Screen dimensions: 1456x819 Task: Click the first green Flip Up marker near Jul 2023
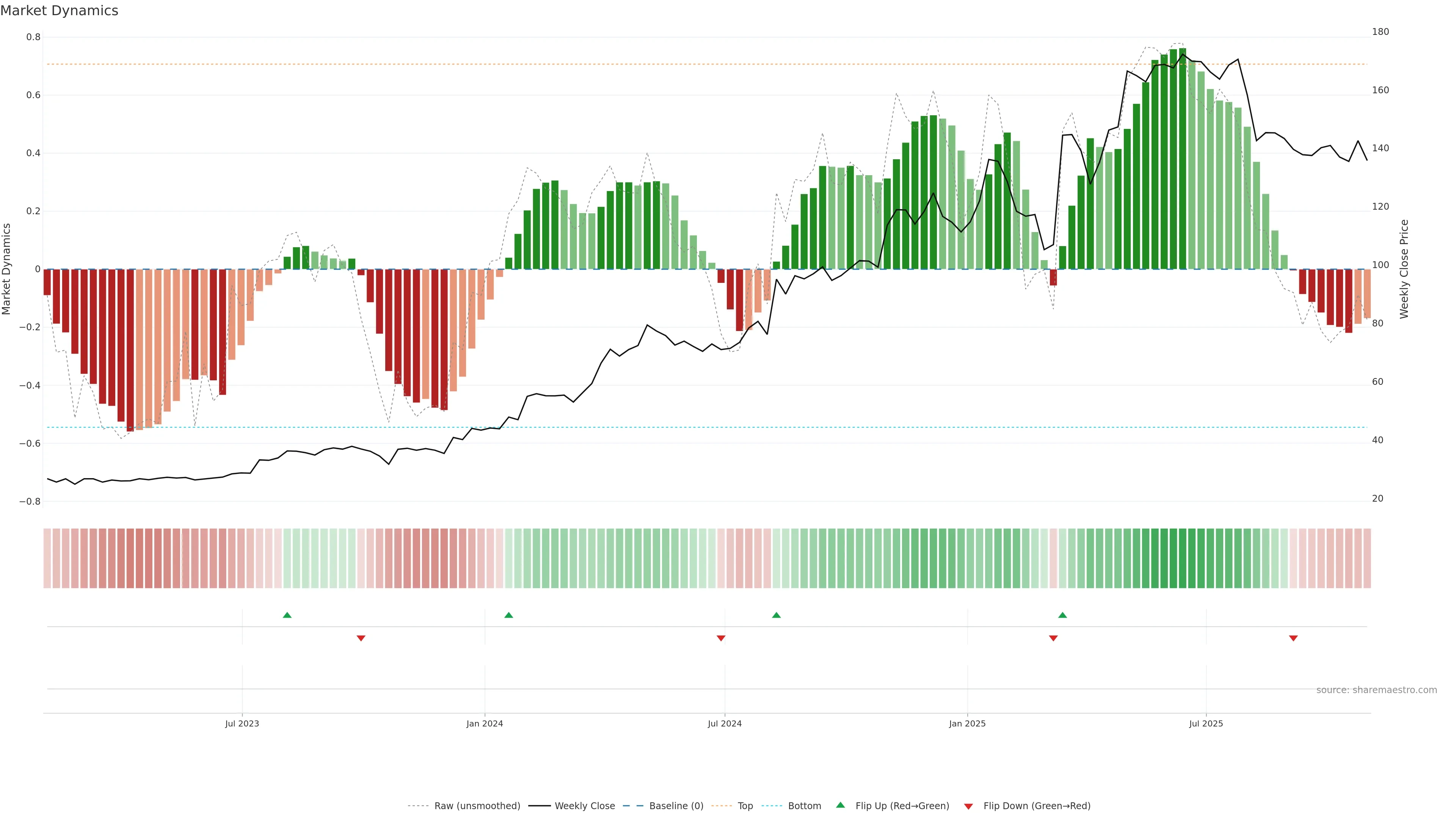[x=287, y=615]
